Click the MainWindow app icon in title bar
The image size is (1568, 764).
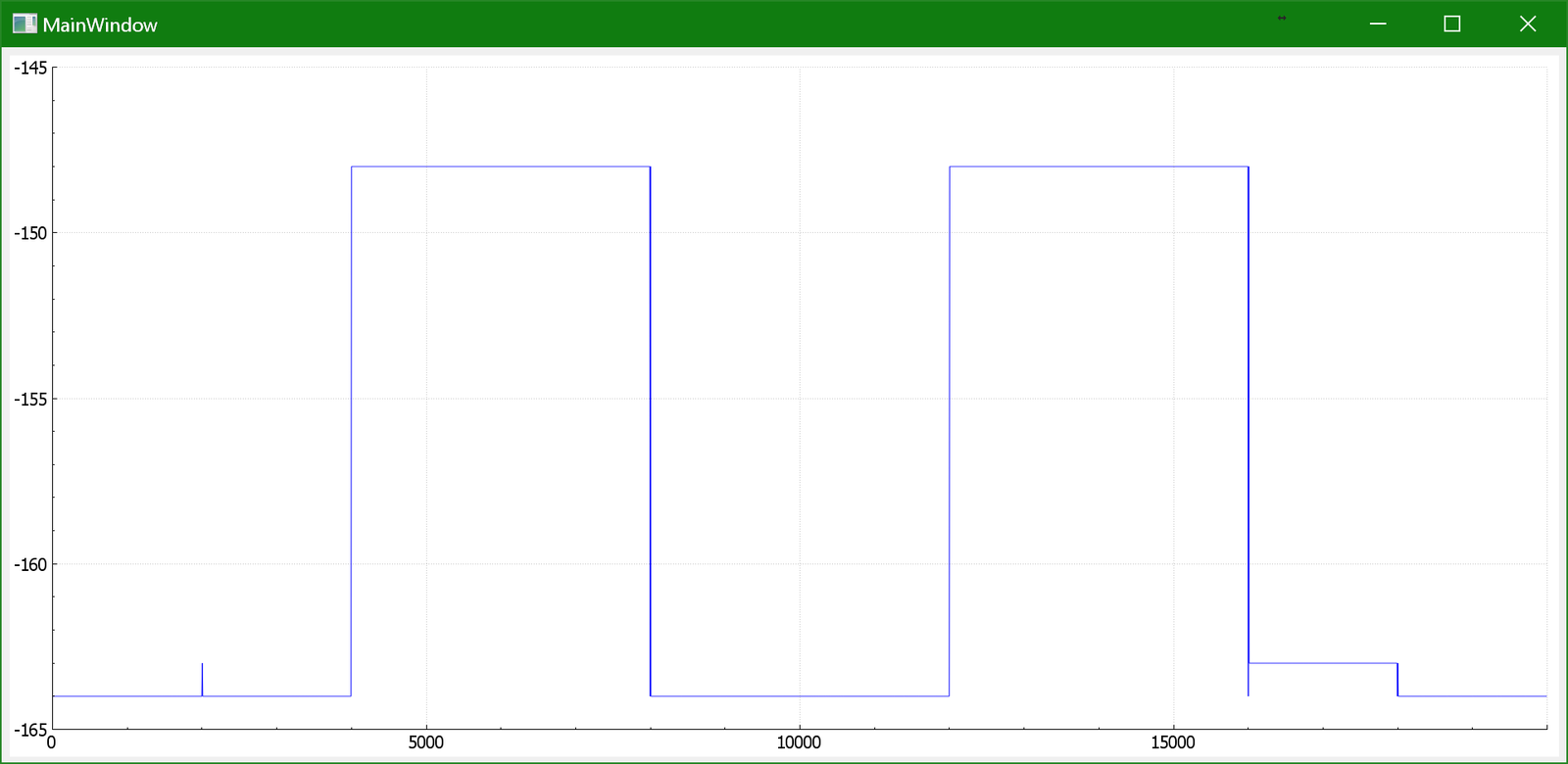(x=24, y=24)
